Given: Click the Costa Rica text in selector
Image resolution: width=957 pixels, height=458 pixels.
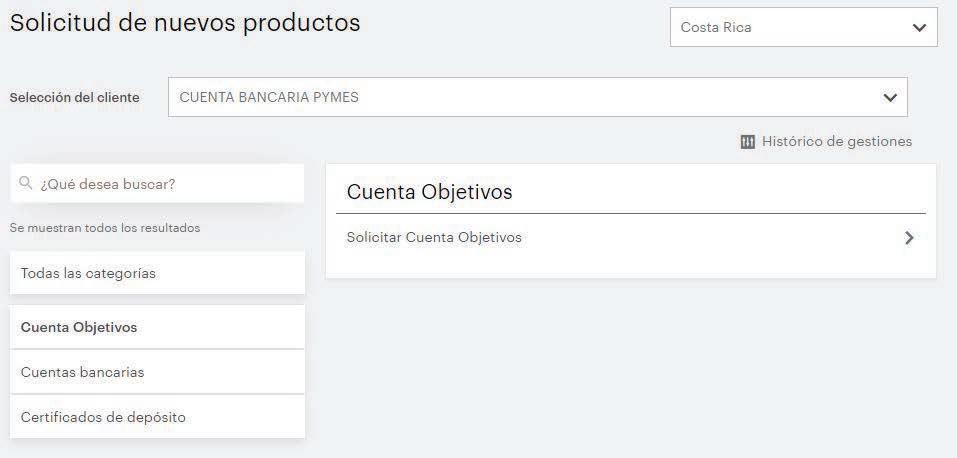Looking at the screenshot, I should point(716,28).
